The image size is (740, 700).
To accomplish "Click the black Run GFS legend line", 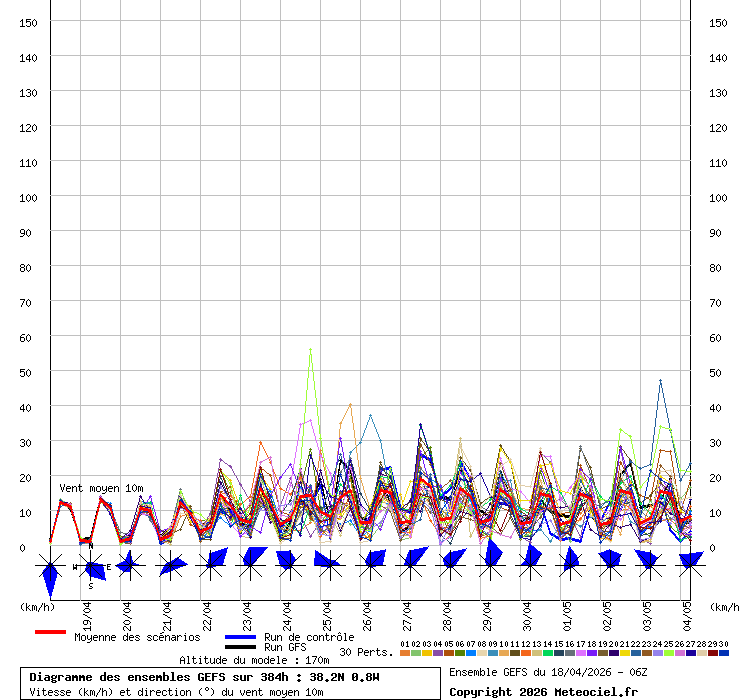I will click(241, 647).
